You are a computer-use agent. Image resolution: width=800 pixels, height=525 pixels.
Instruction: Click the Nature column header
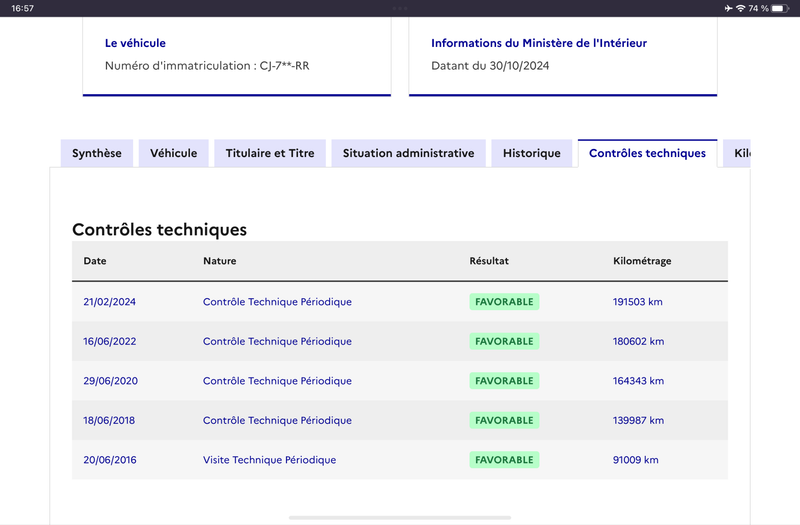(x=219, y=261)
